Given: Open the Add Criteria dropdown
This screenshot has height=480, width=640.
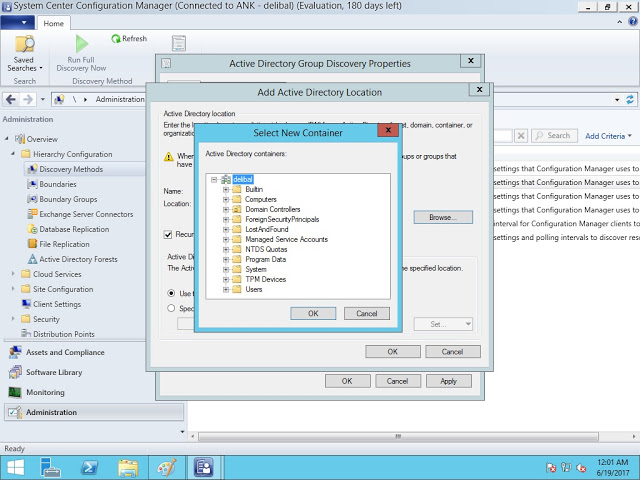Looking at the screenshot, I should pyautogui.click(x=608, y=136).
